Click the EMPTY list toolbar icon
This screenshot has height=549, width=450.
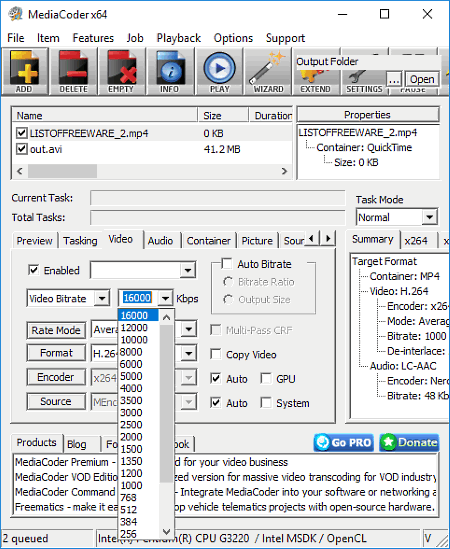[x=122, y=72]
